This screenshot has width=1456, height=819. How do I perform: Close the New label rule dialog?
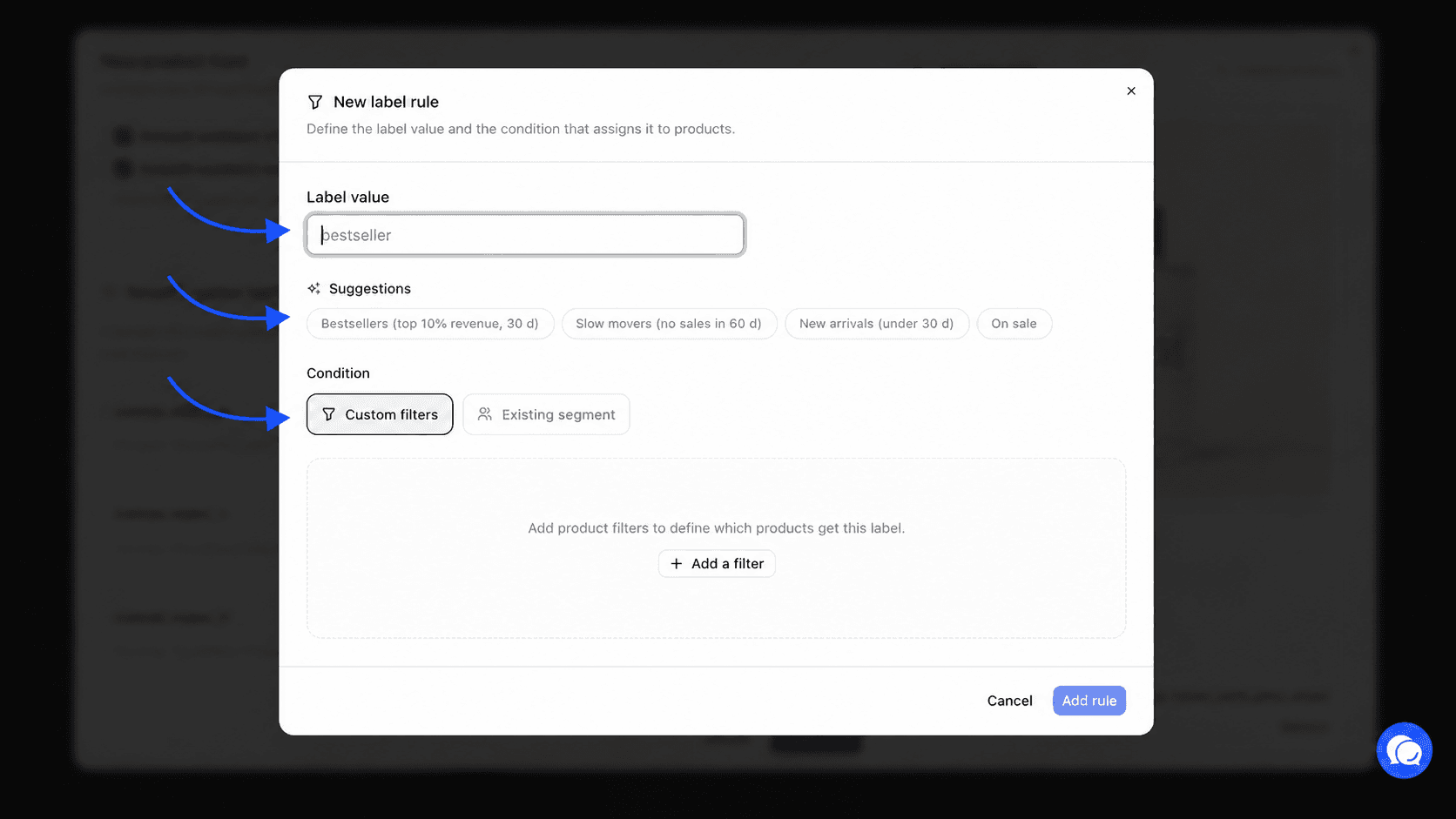(1131, 91)
